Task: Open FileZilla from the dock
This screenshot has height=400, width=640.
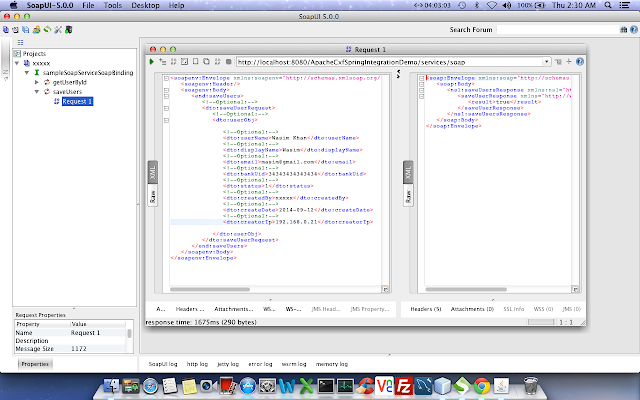Action: pos(404,385)
